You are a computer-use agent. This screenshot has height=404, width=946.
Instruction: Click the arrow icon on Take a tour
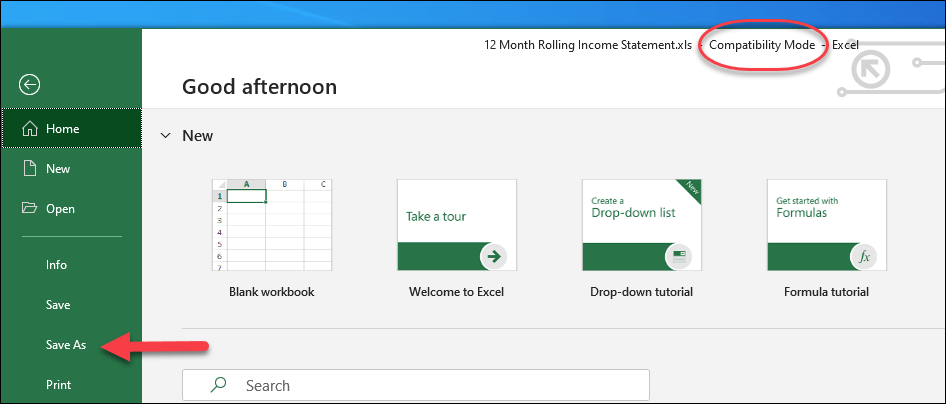[494, 257]
